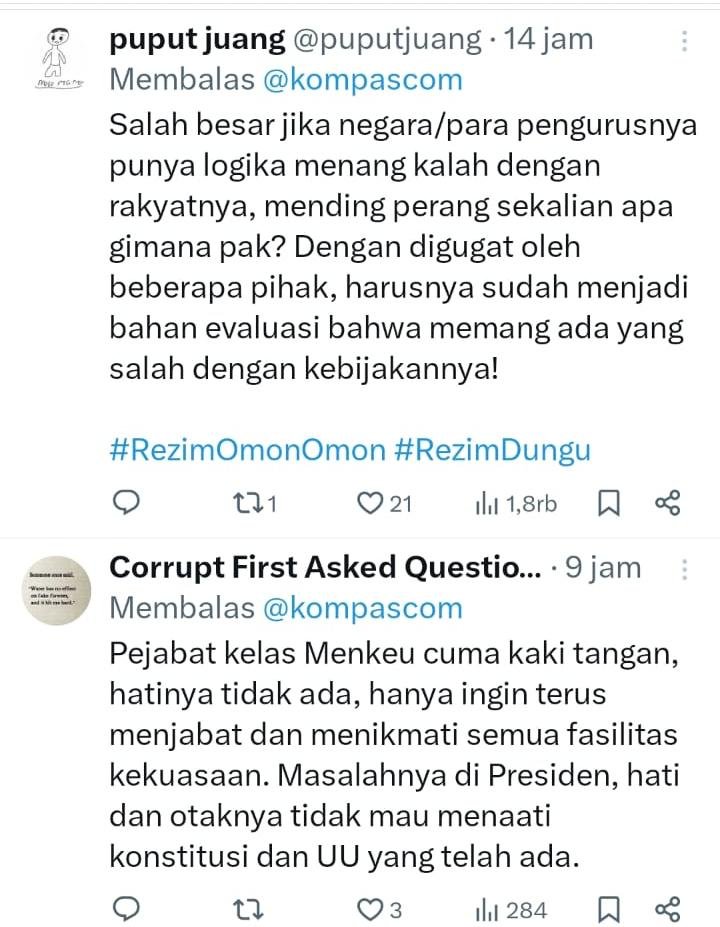The width and height of the screenshot is (720, 927).
Task: Retweet the Corrupt First Asked Questio post
Action: (245, 909)
